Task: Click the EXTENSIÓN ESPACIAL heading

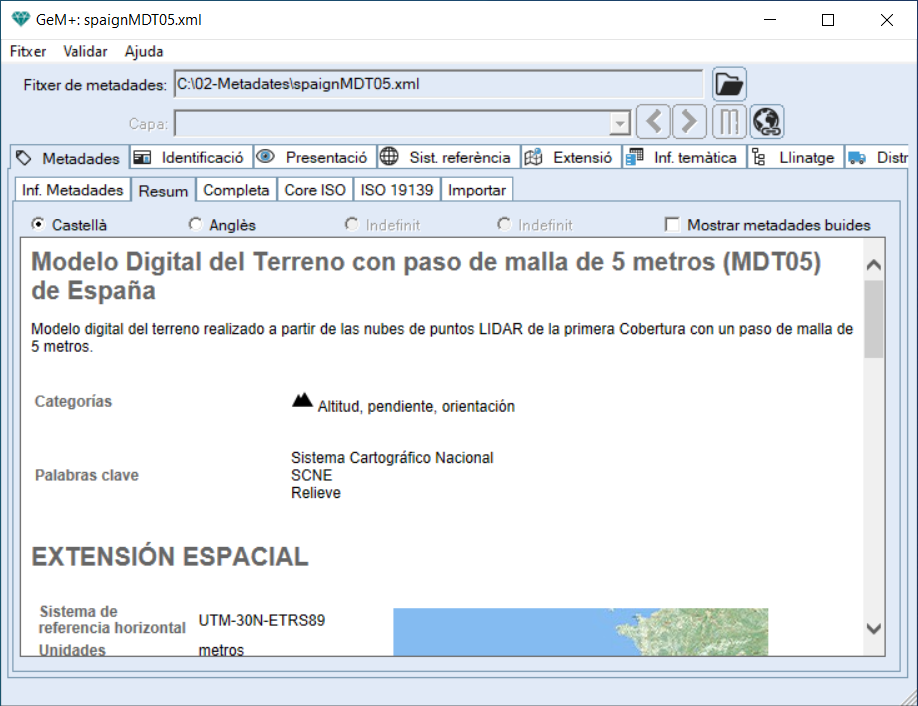Action: (170, 556)
